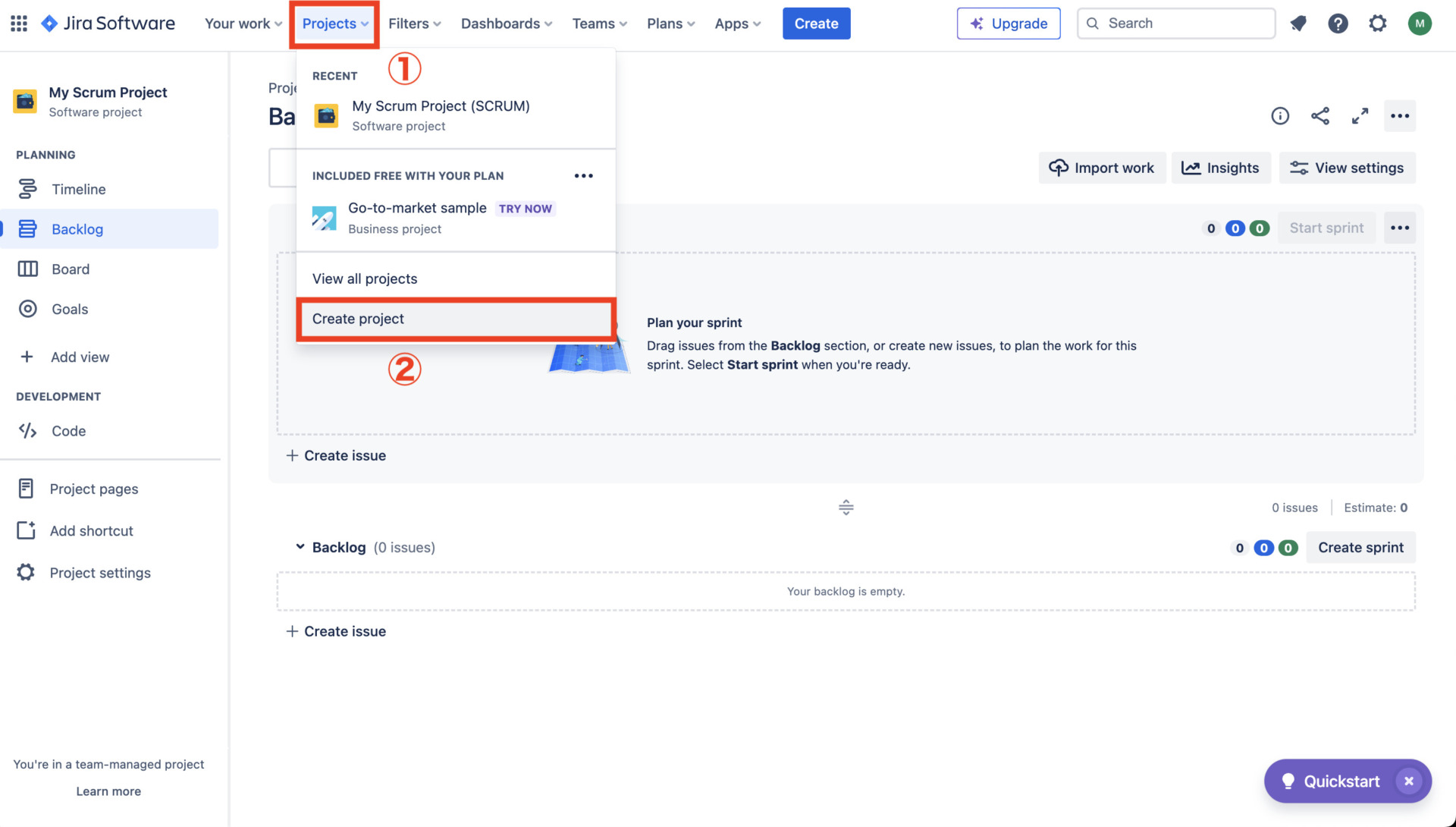Click the Import work icon button
Image resolution: width=1456 pixels, height=827 pixels.
coord(1059,168)
